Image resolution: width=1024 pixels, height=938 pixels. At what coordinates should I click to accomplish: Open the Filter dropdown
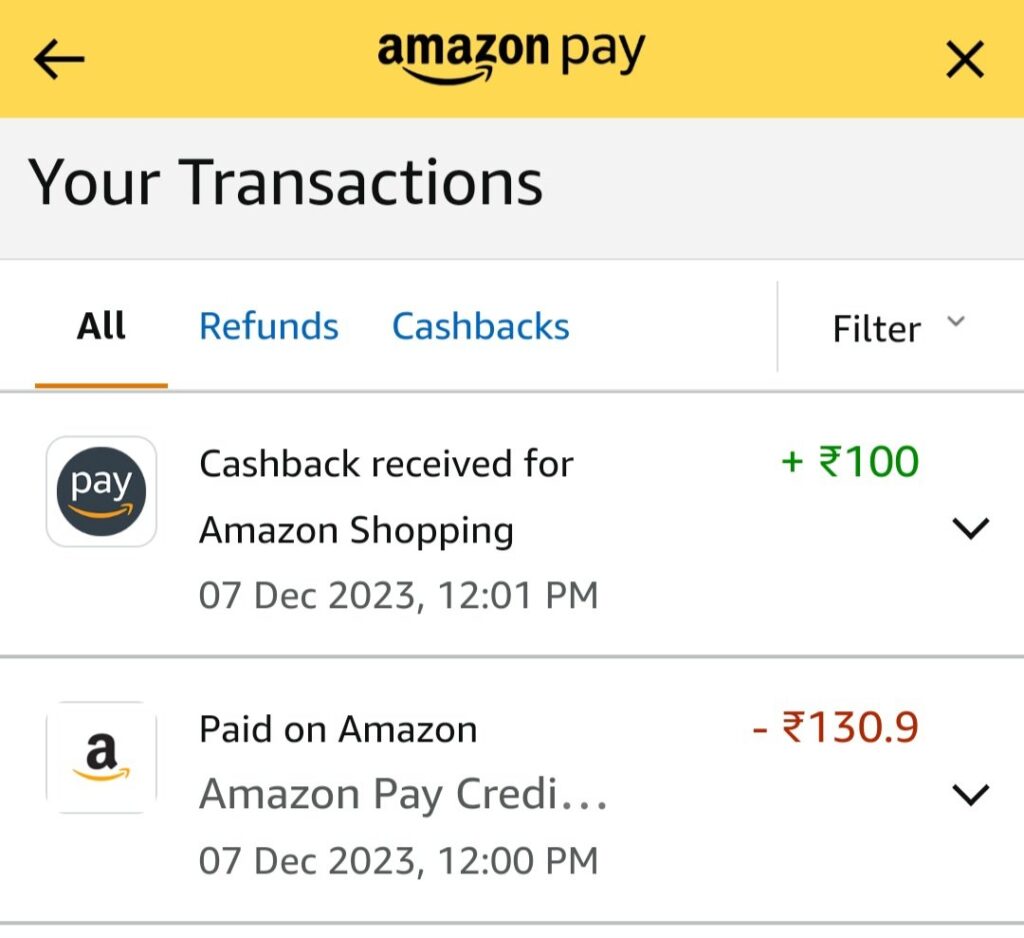(898, 328)
